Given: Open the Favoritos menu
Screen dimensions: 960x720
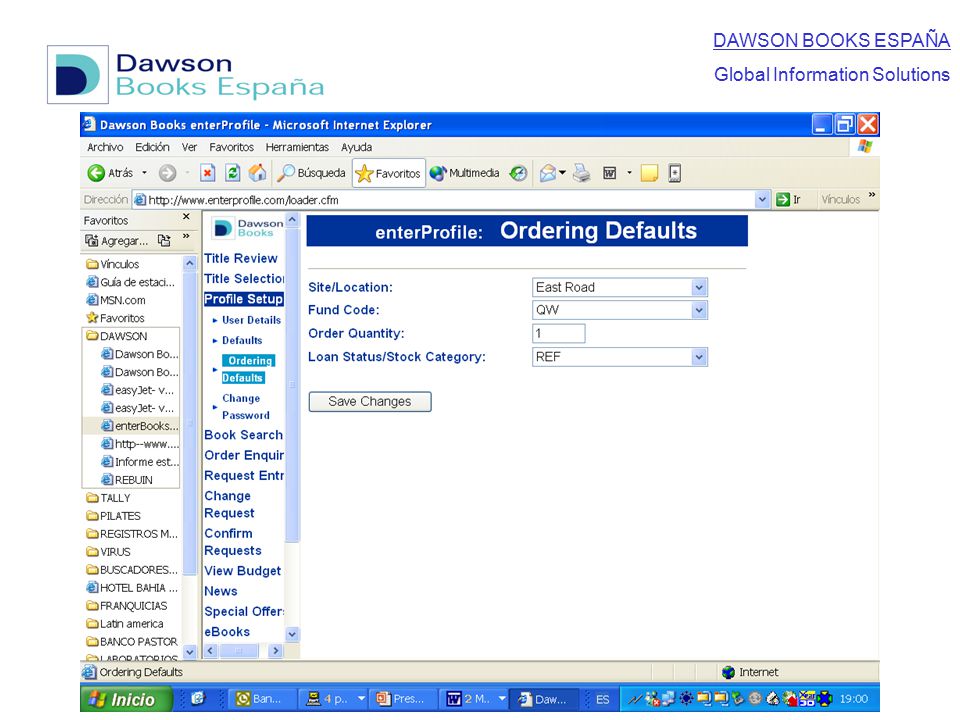Looking at the screenshot, I should 231,147.
